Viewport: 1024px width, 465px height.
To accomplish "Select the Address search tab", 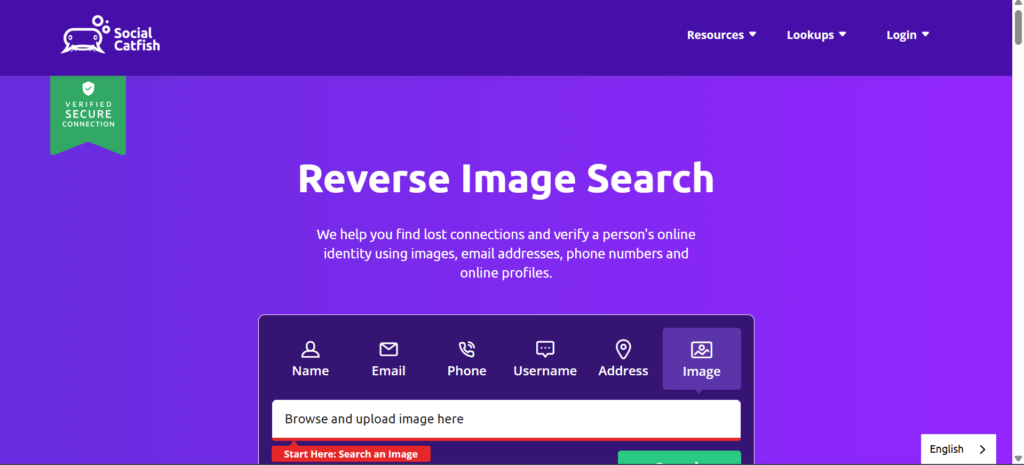I will (x=623, y=359).
